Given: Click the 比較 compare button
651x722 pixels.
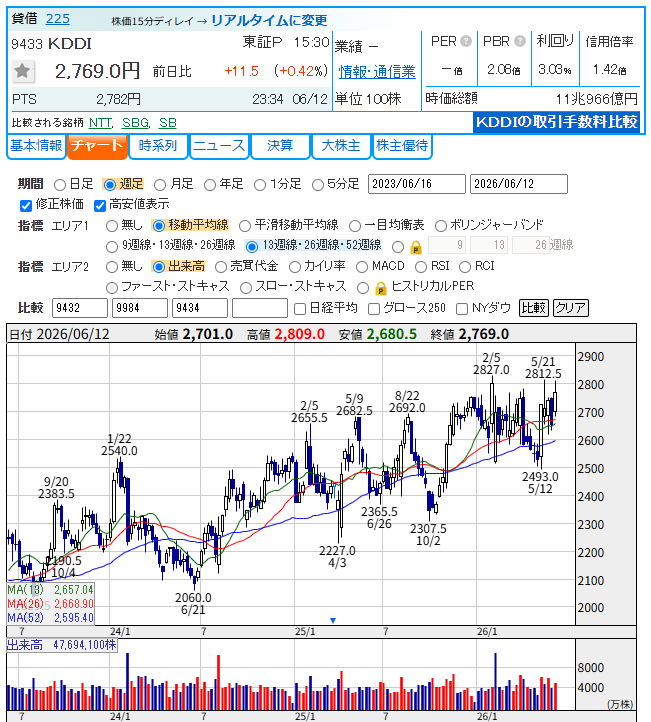Looking at the screenshot, I should [x=534, y=308].
